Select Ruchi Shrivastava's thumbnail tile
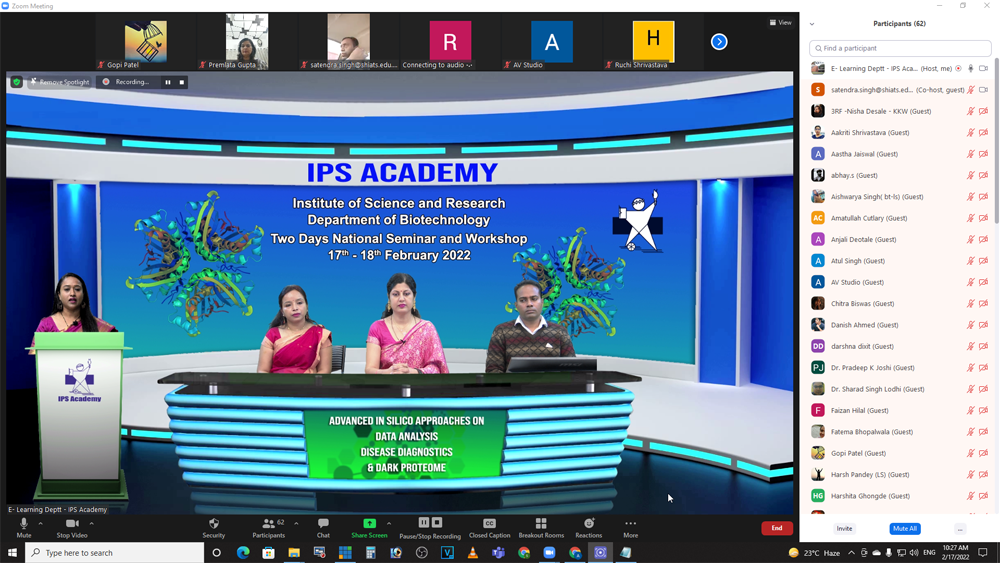 (653, 41)
